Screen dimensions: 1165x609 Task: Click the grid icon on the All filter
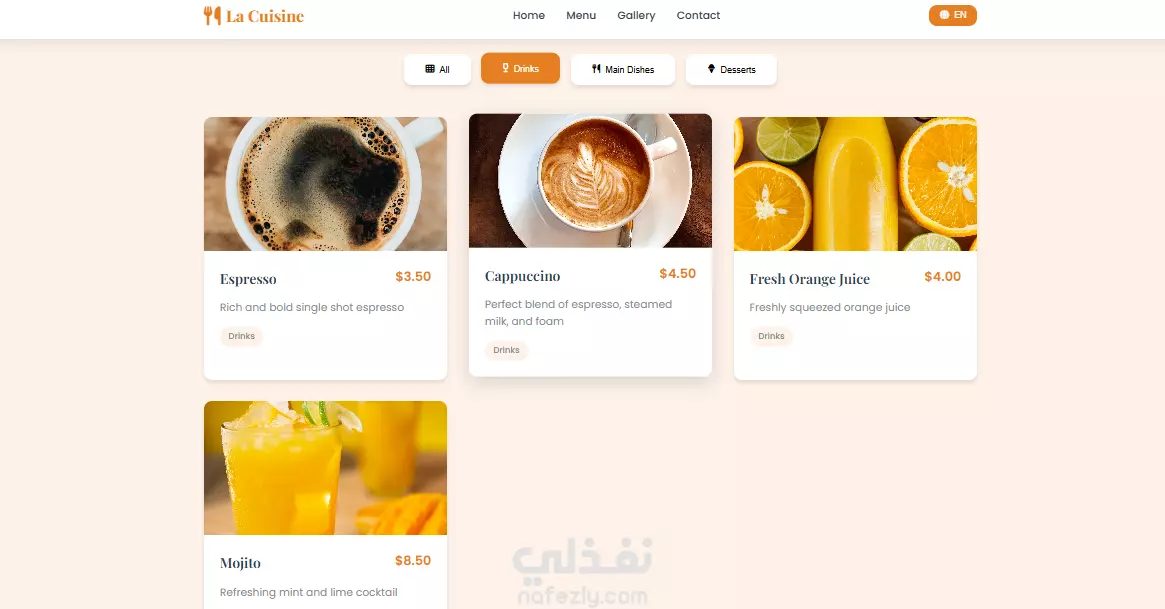(x=429, y=69)
